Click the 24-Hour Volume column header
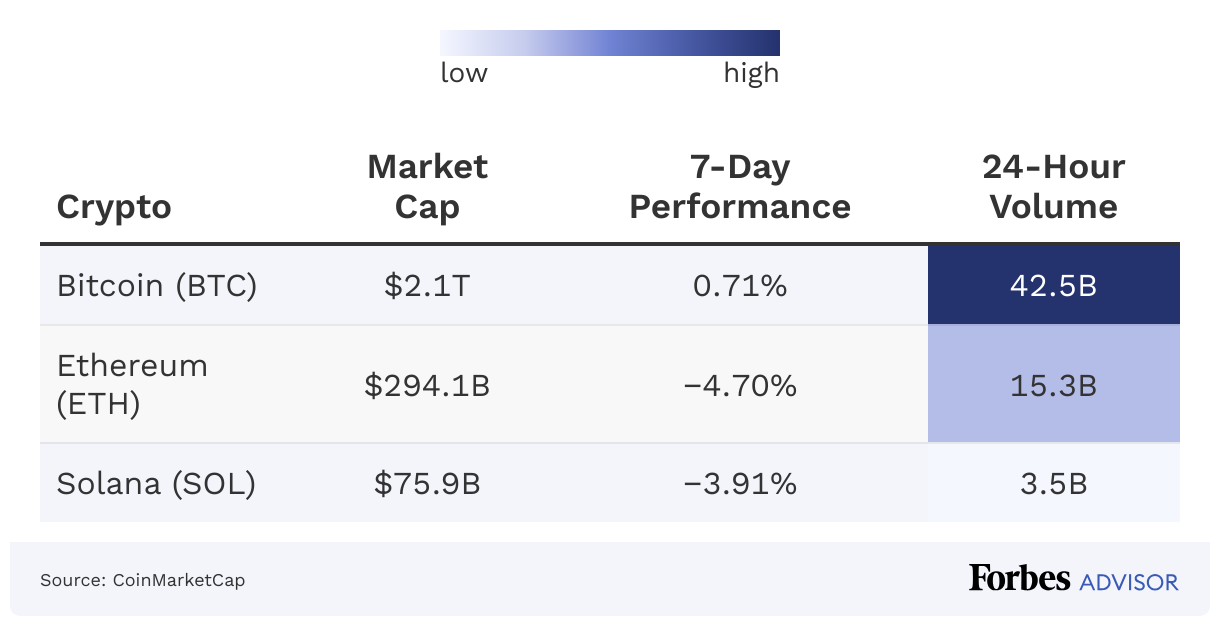1220x628 pixels. coord(1053,186)
